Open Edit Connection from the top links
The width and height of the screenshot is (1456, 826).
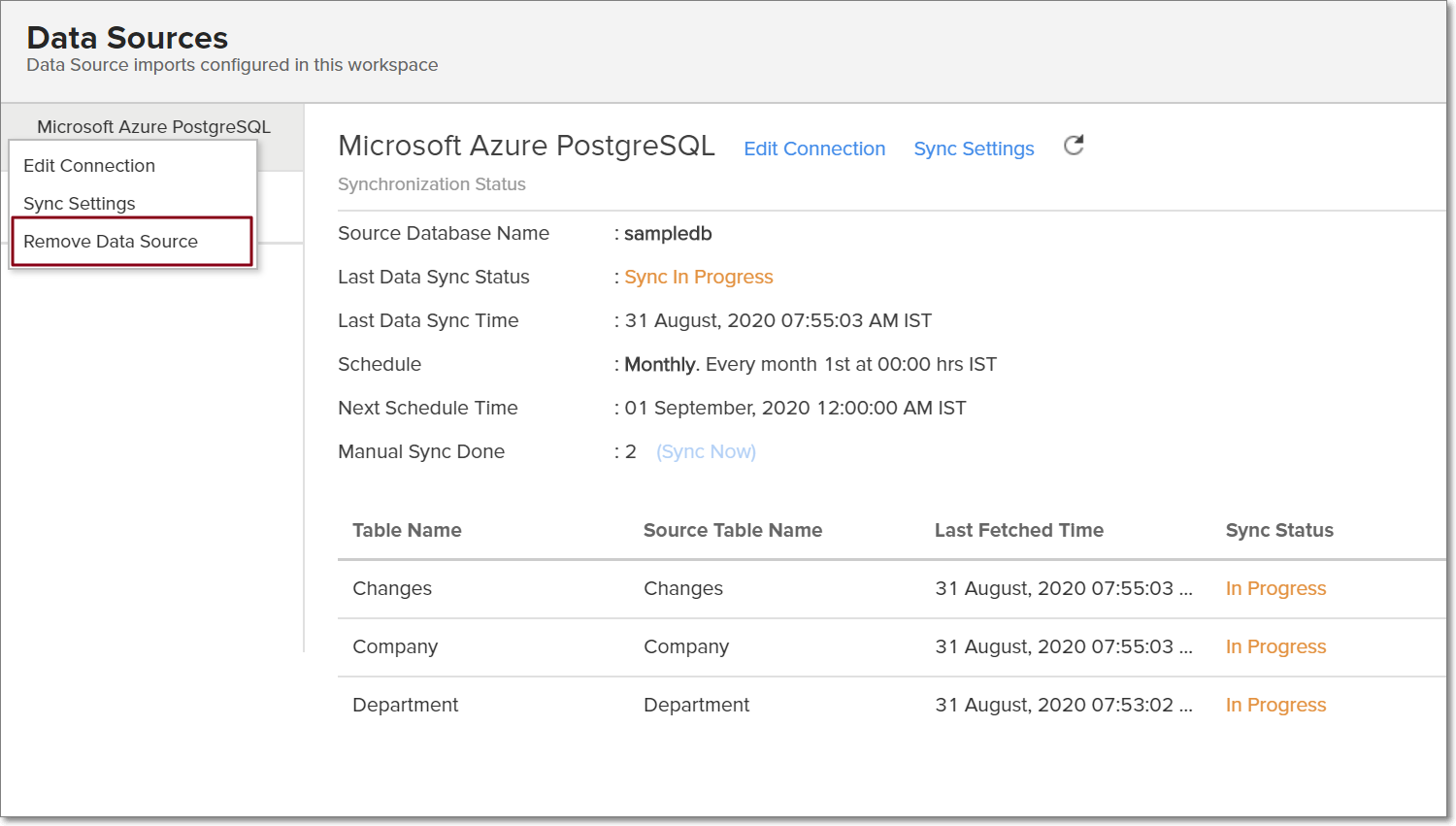click(x=814, y=149)
